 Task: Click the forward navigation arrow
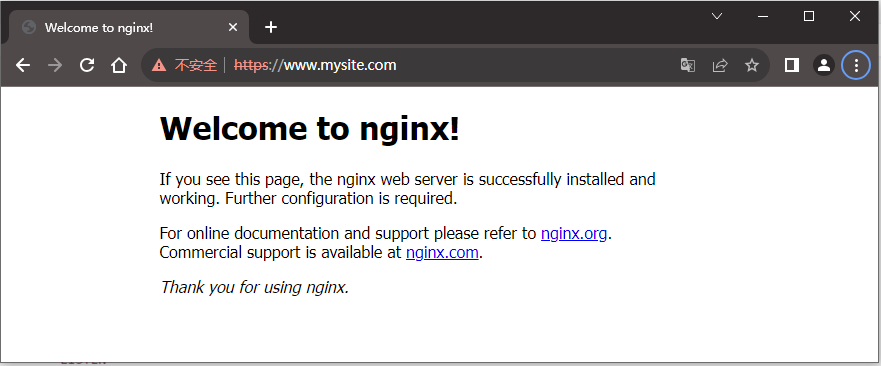click(55, 65)
